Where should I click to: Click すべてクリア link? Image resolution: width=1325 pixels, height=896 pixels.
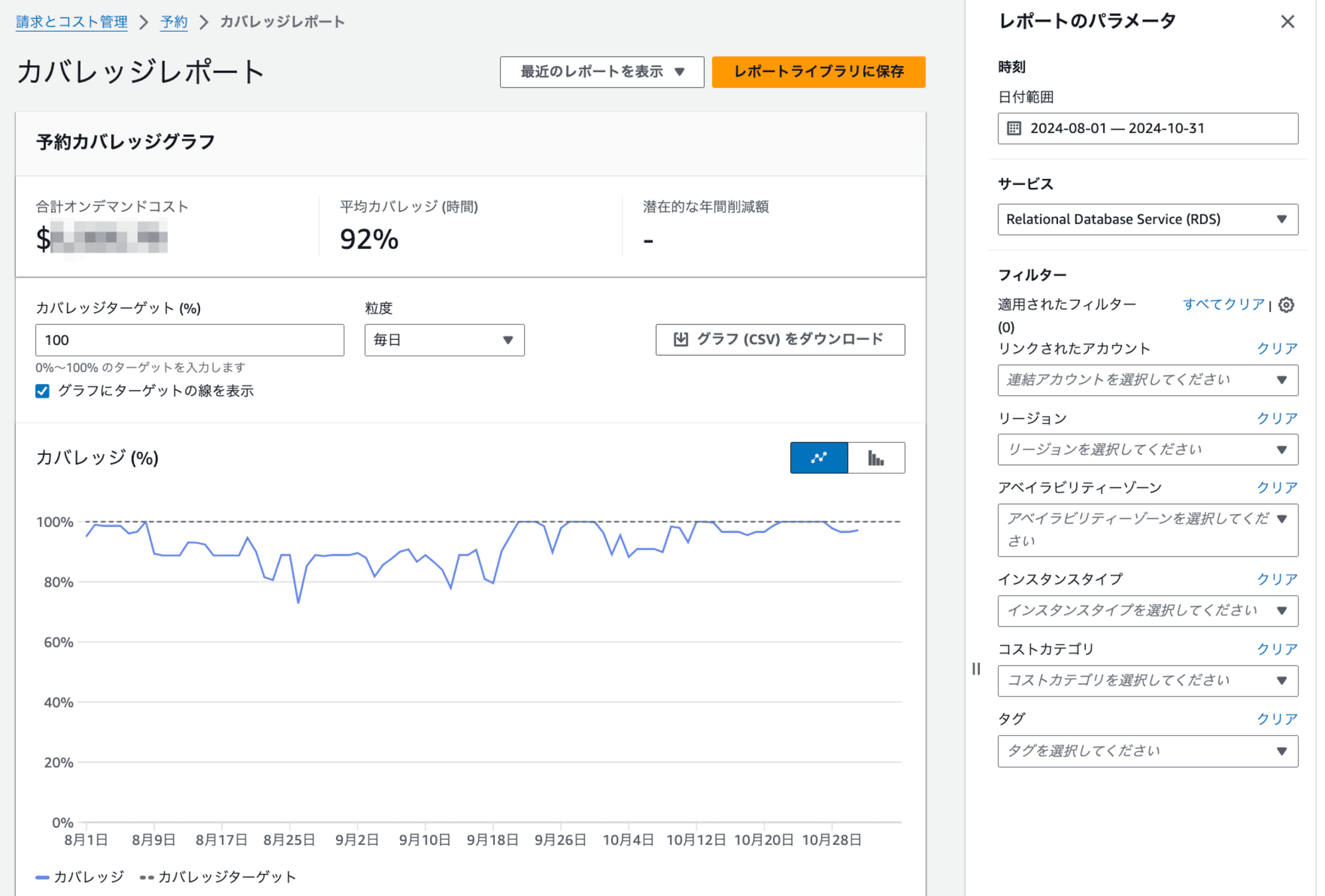tap(1224, 304)
